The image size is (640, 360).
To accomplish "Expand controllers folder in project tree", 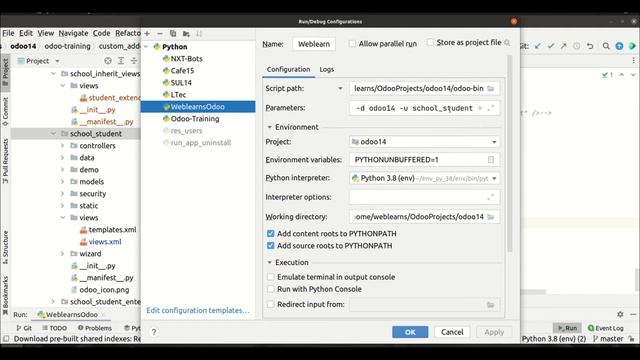I will (x=62, y=146).
